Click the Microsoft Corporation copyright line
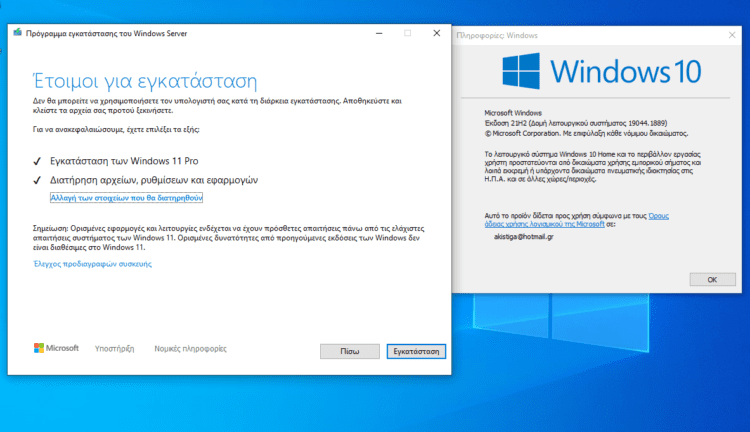Image resolution: width=750 pixels, height=432 pixels. pos(586,133)
